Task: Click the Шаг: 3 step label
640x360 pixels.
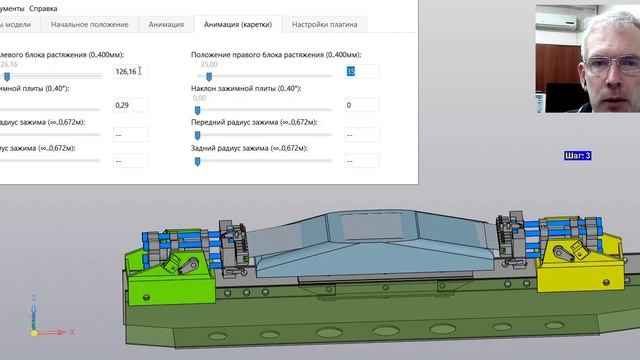Action: [x=578, y=156]
